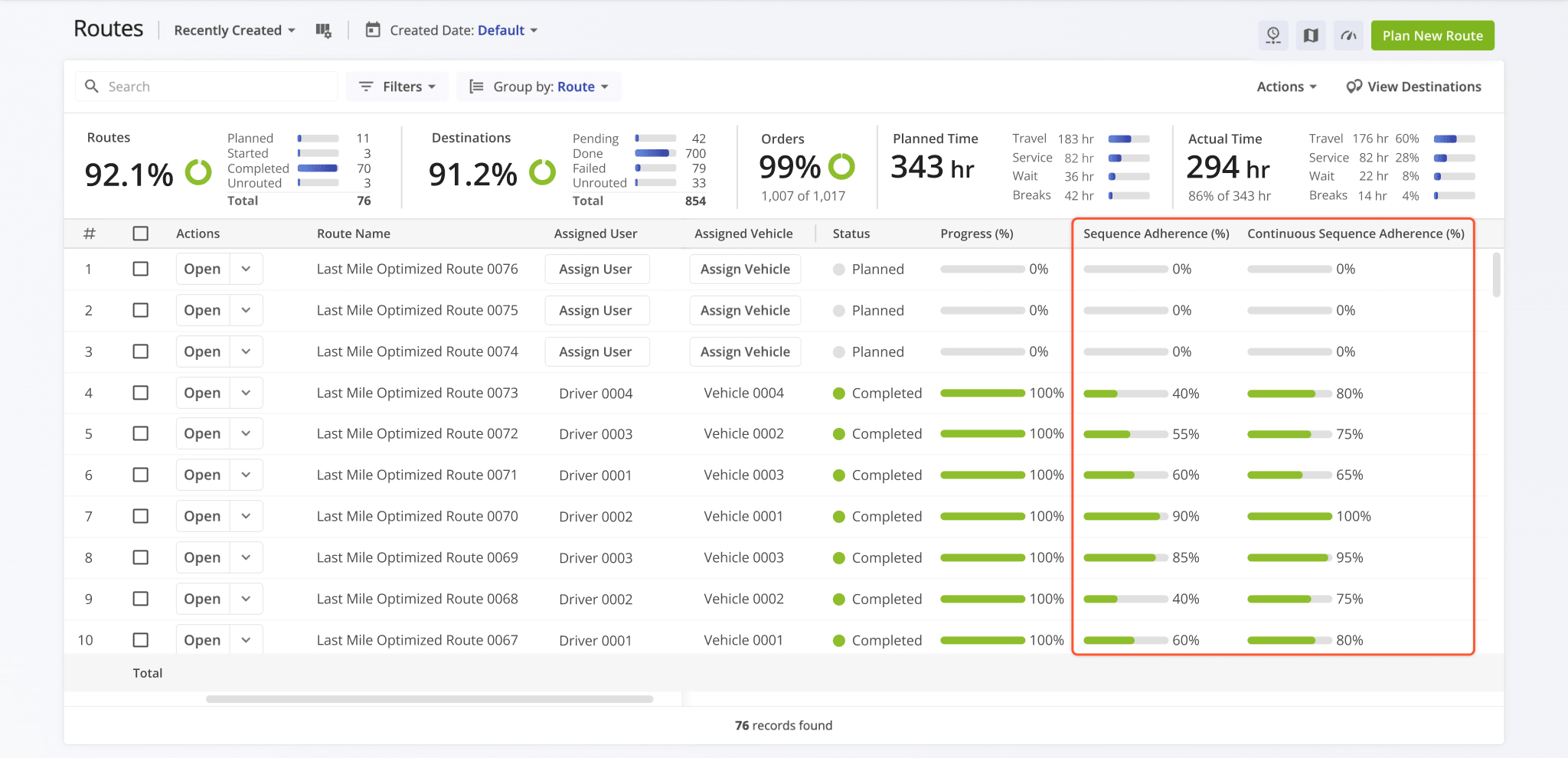1568x758 pixels.
Task: Open the map view icon
Action: tap(1311, 35)
